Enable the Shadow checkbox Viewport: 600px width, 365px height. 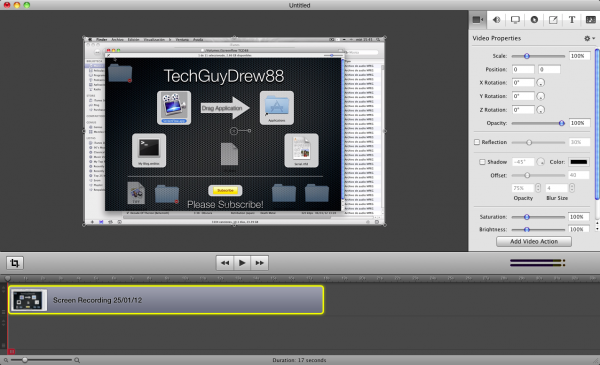(x=482, y=162)
